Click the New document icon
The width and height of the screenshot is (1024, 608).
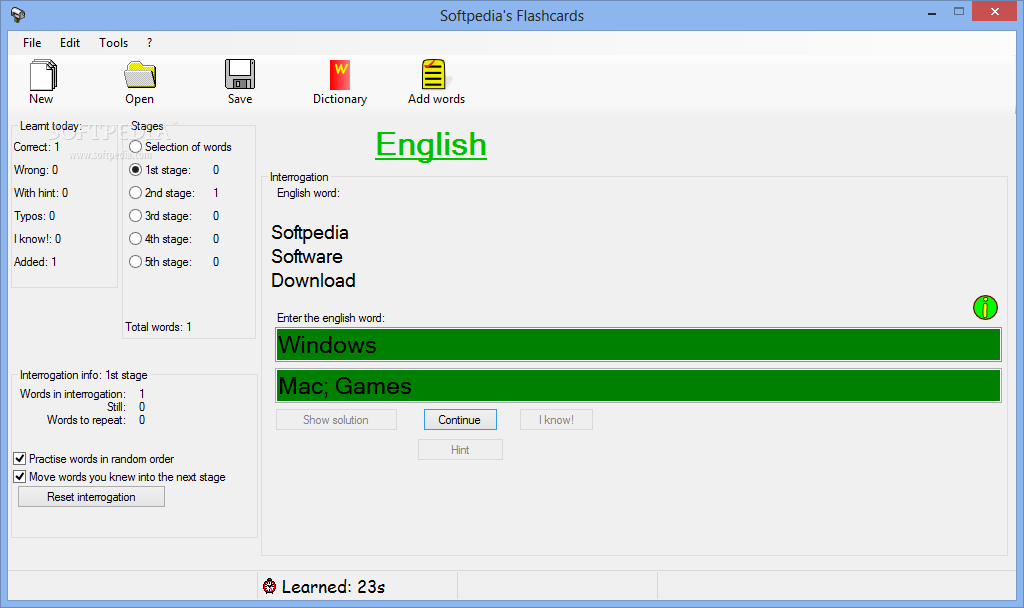tap(43, 74)
